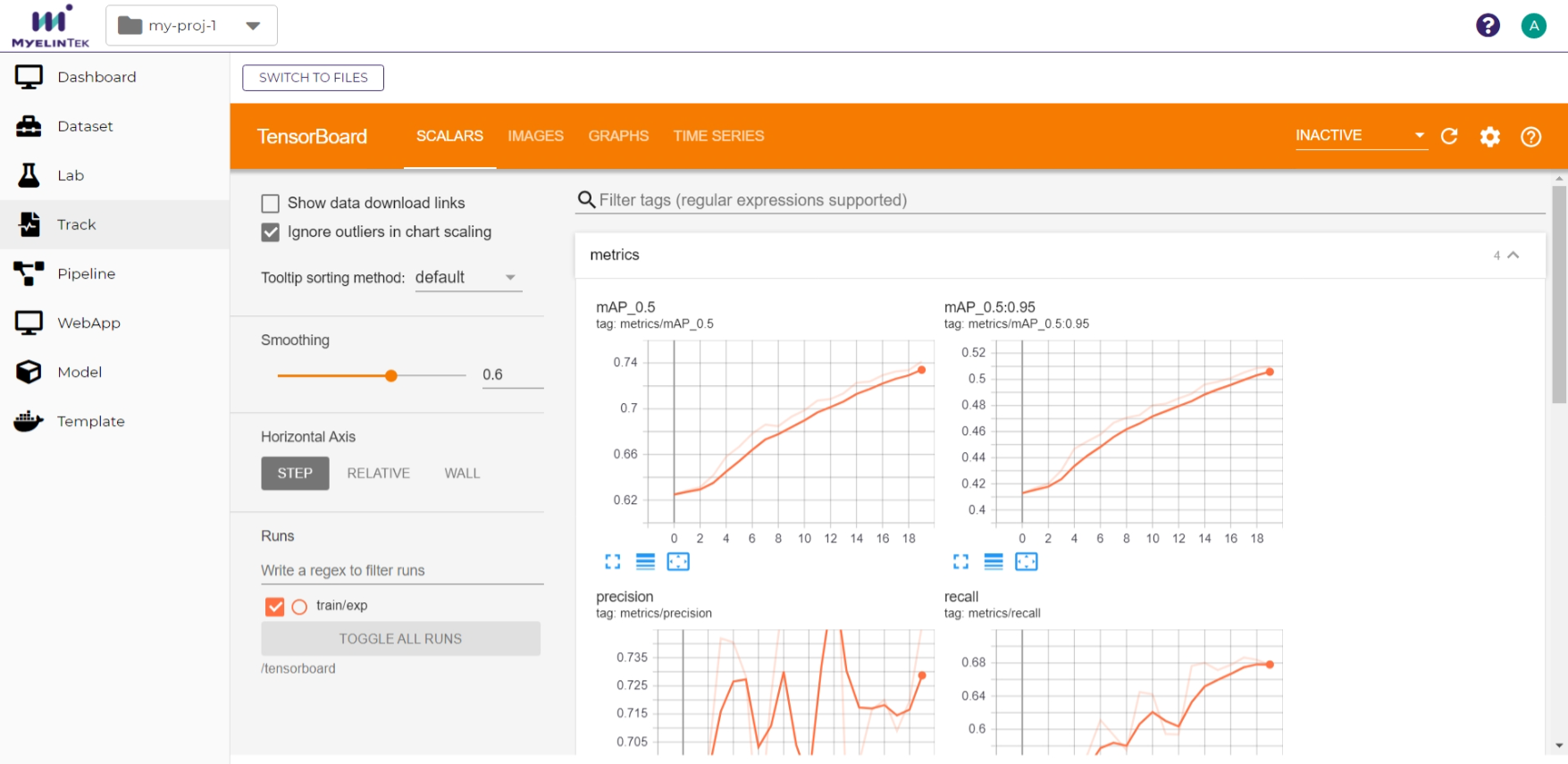Click the mAP_0.5 line chart
The width and height of the screenshot is (1568, 764).
coord(791,432)
